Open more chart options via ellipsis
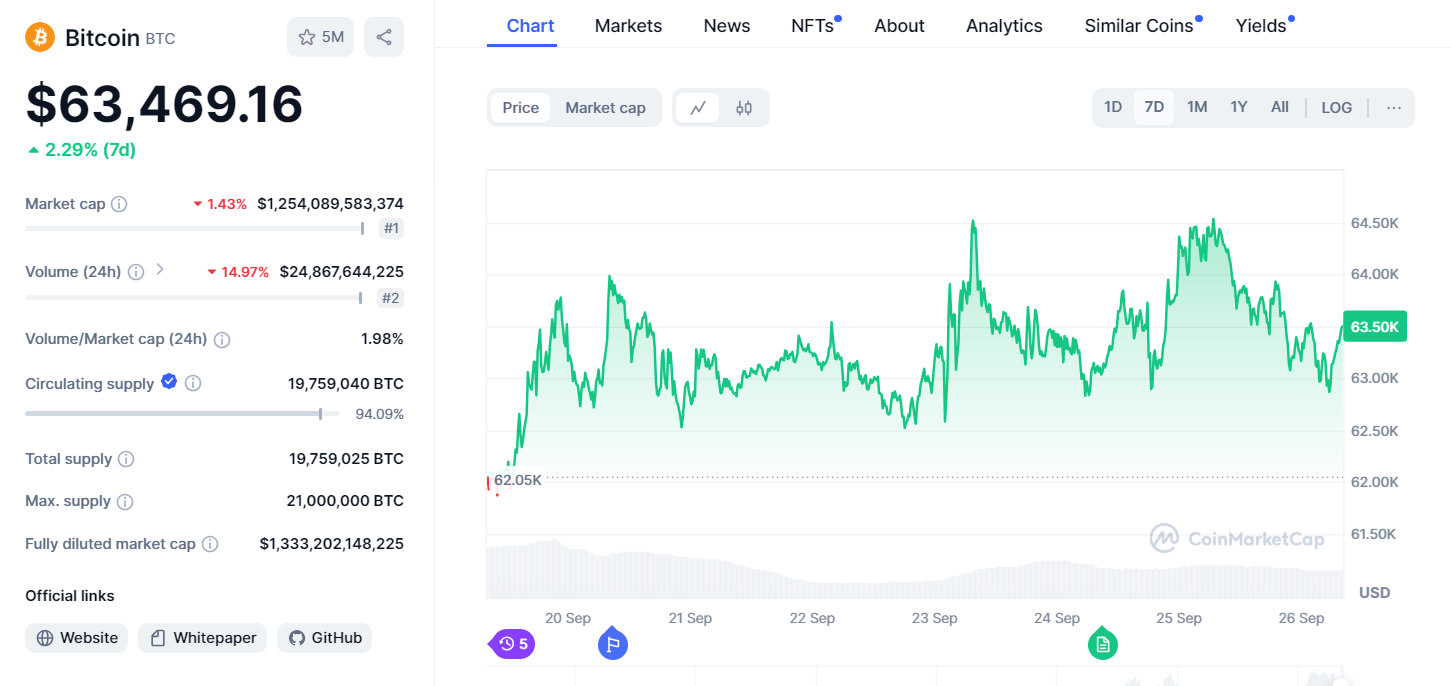Viewport: 1451px width, 686px height. coord(1393,107)
